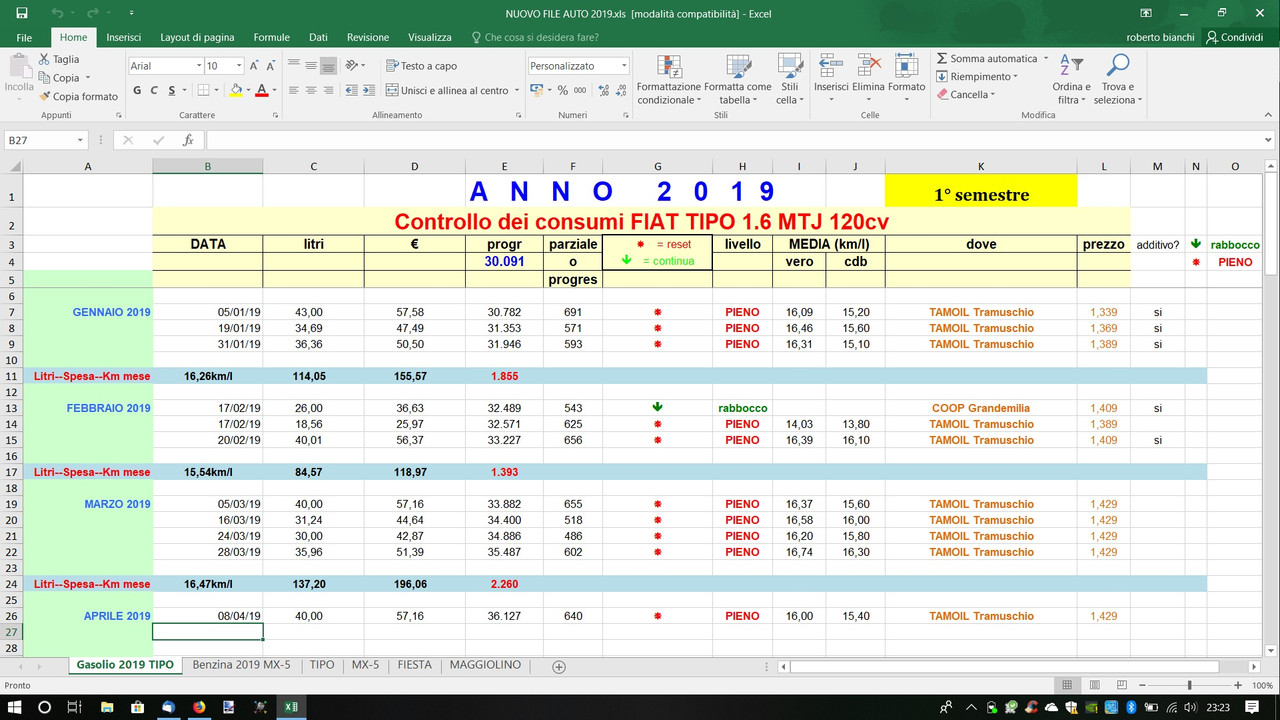Expand the Name Box dropdown arrow
Viewport: 1280px width, 720px height.
79,140
